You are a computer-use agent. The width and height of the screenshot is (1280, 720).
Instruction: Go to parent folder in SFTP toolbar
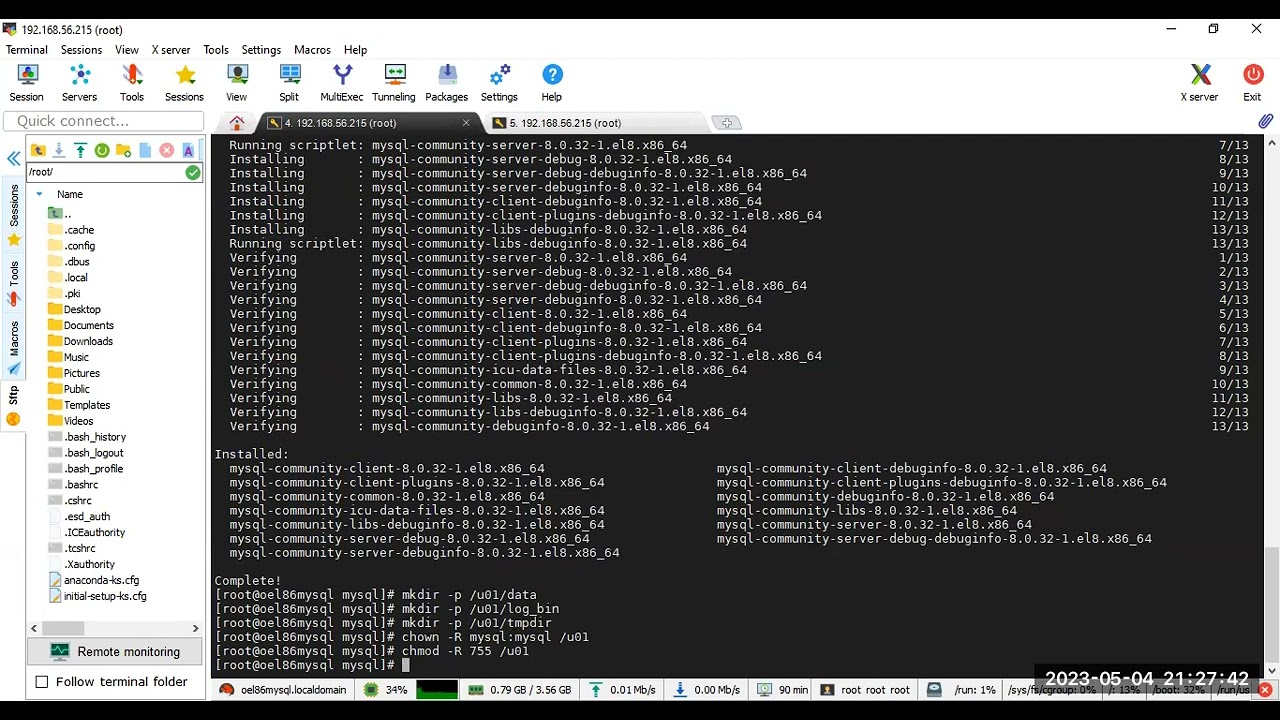[x=38, y=150]
